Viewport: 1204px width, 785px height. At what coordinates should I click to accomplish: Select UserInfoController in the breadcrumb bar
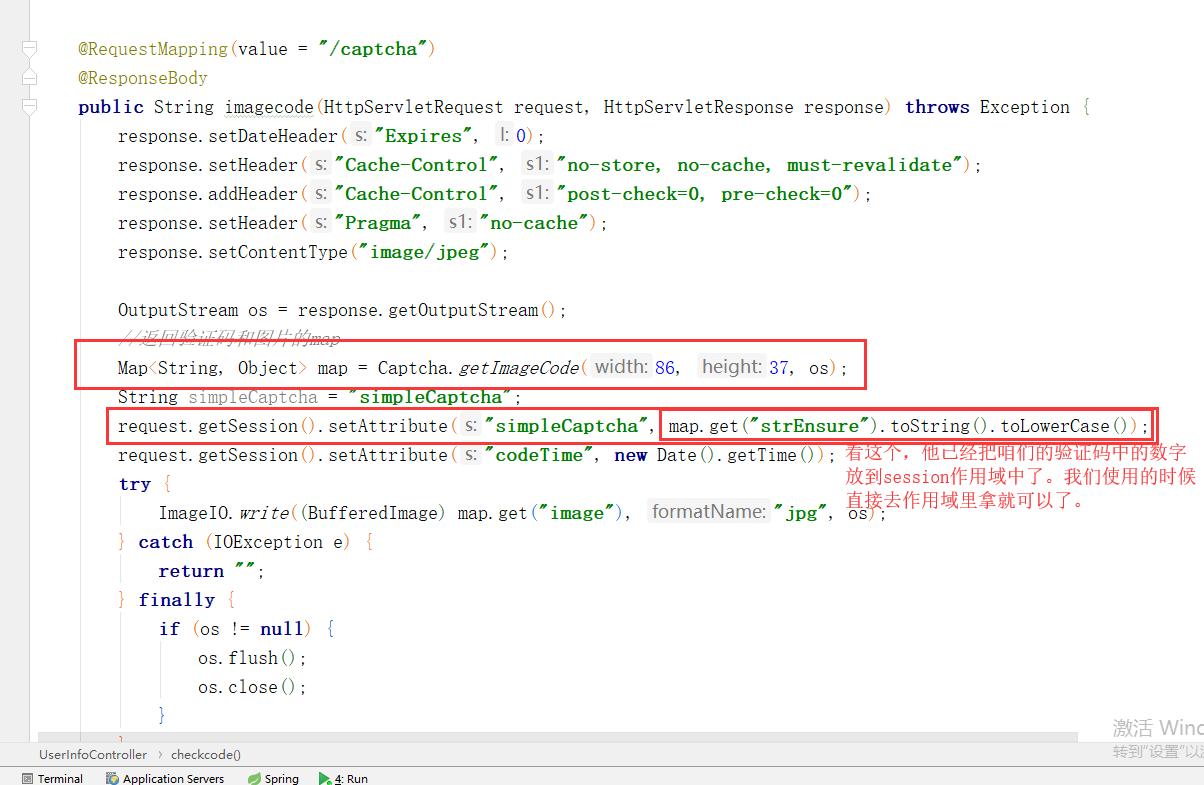93,754
